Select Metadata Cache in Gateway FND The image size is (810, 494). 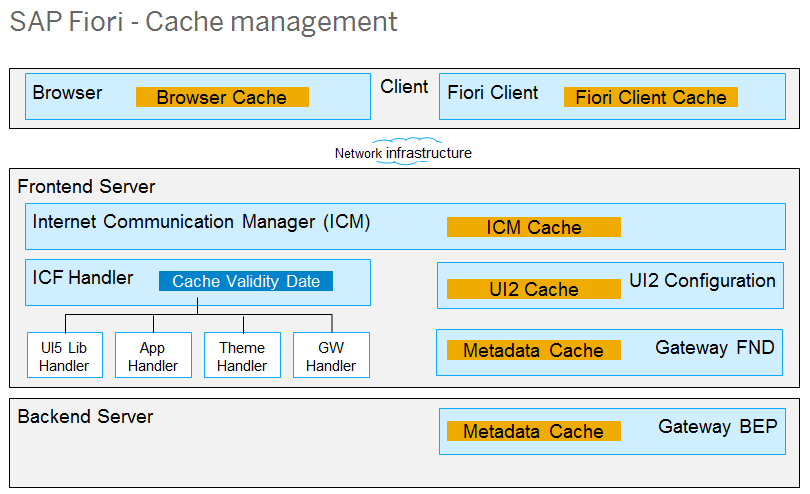(534, 350)
